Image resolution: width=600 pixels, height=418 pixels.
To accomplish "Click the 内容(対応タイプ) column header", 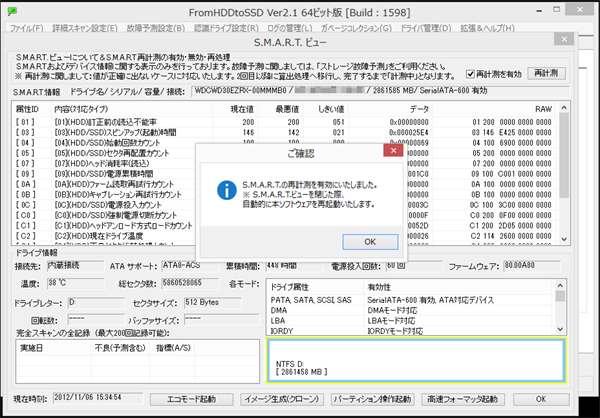I will (132, 109).
